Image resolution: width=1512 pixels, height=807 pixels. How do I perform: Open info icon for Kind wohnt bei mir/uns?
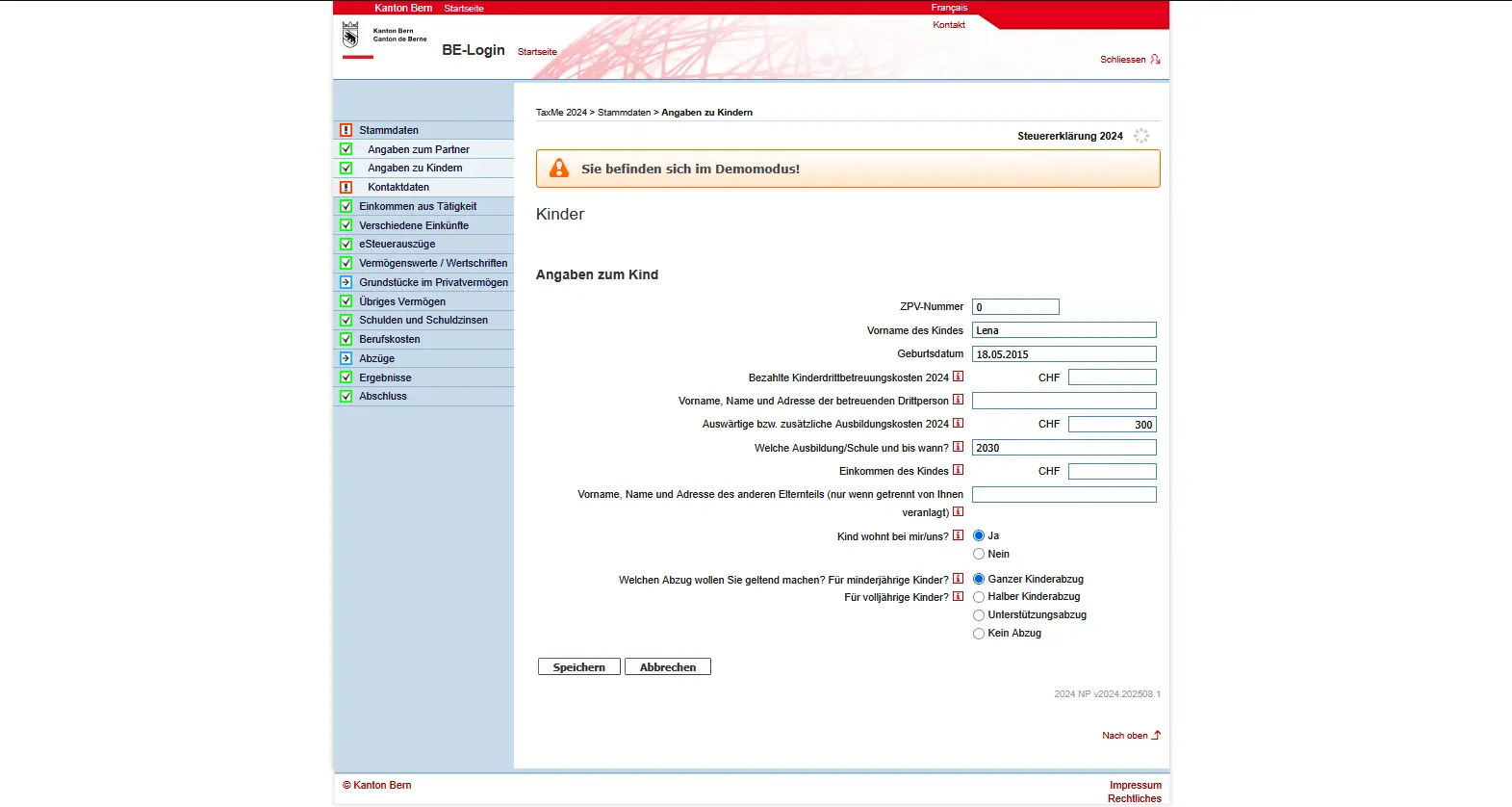(x=958, y=535)
